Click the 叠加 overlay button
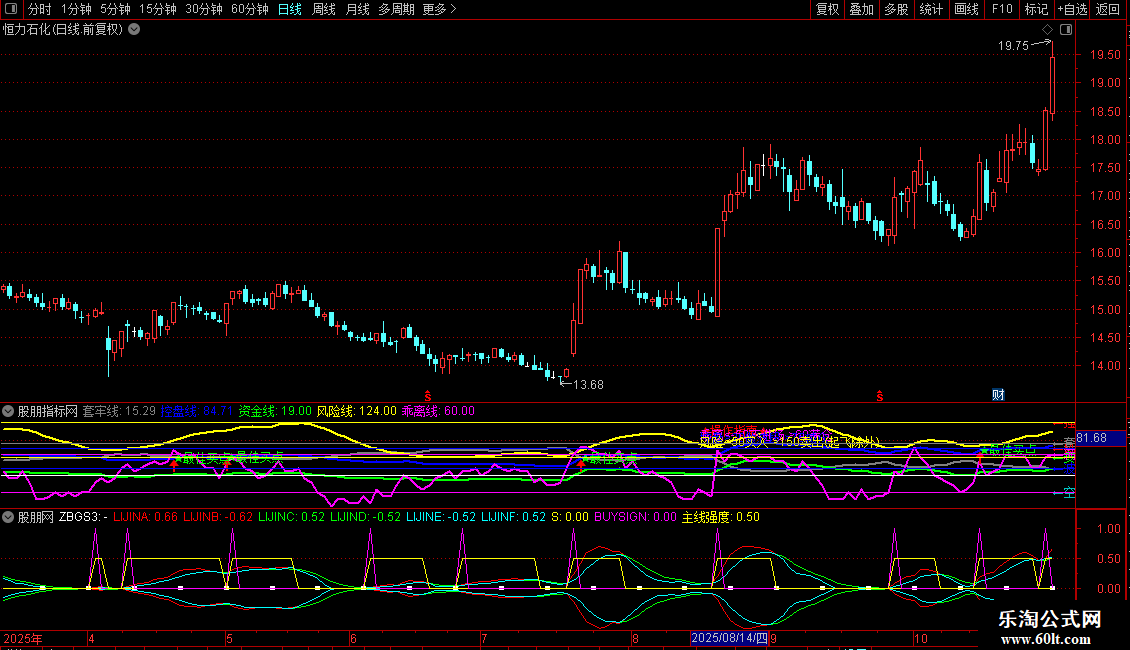 click(861, 9)
